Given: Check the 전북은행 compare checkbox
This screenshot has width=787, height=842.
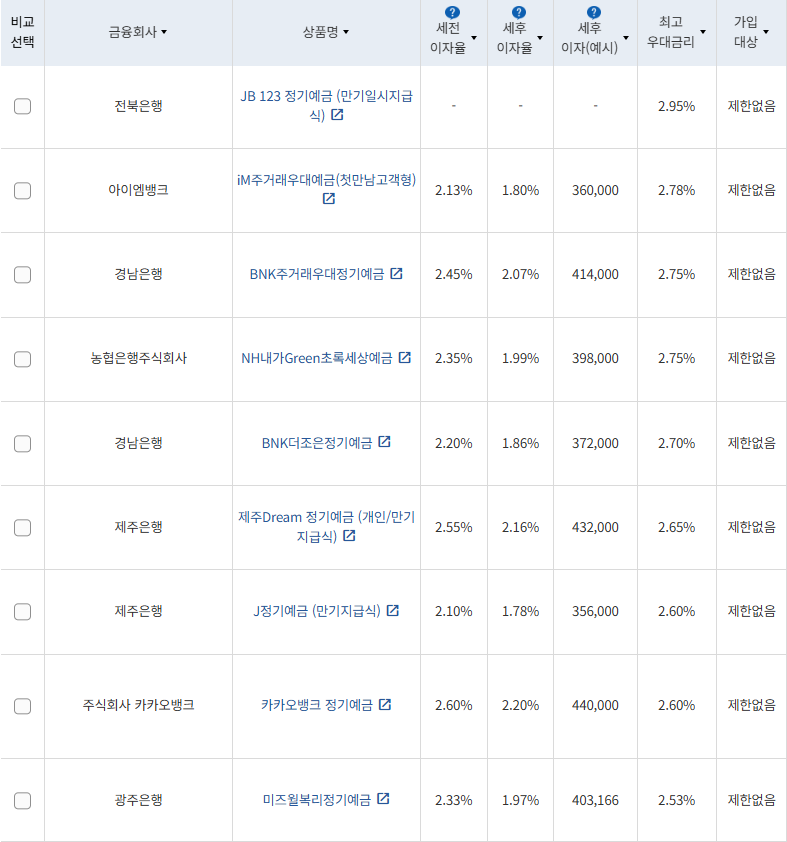Looking at the screenshot, I should (23, 106).
